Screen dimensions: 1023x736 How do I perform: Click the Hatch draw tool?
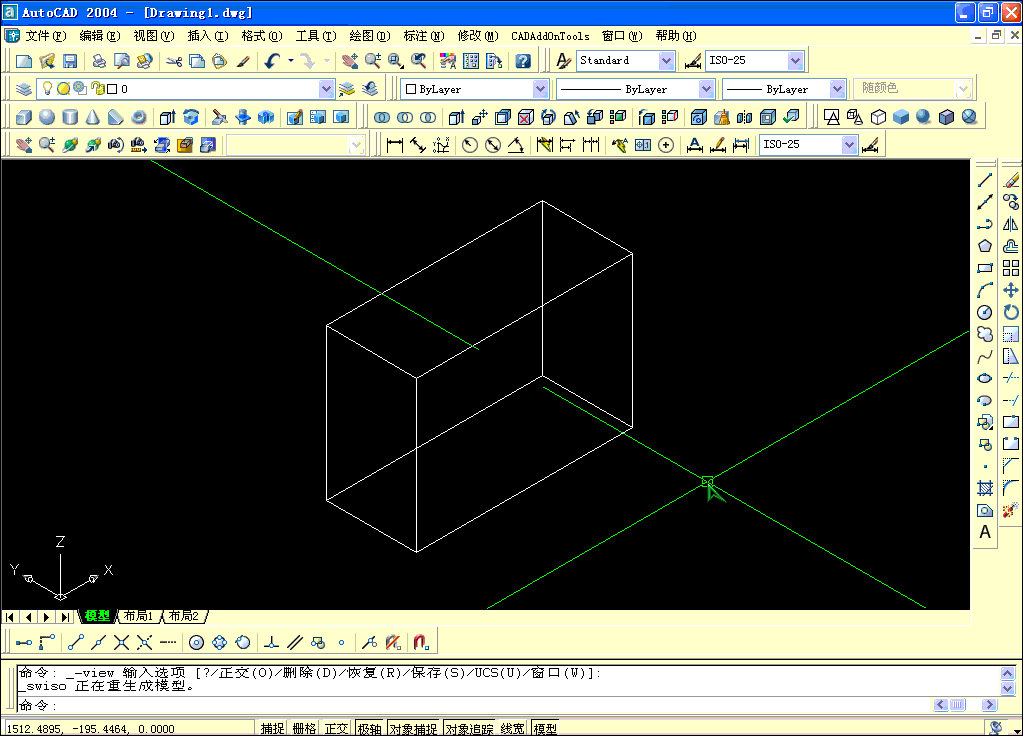985,488
